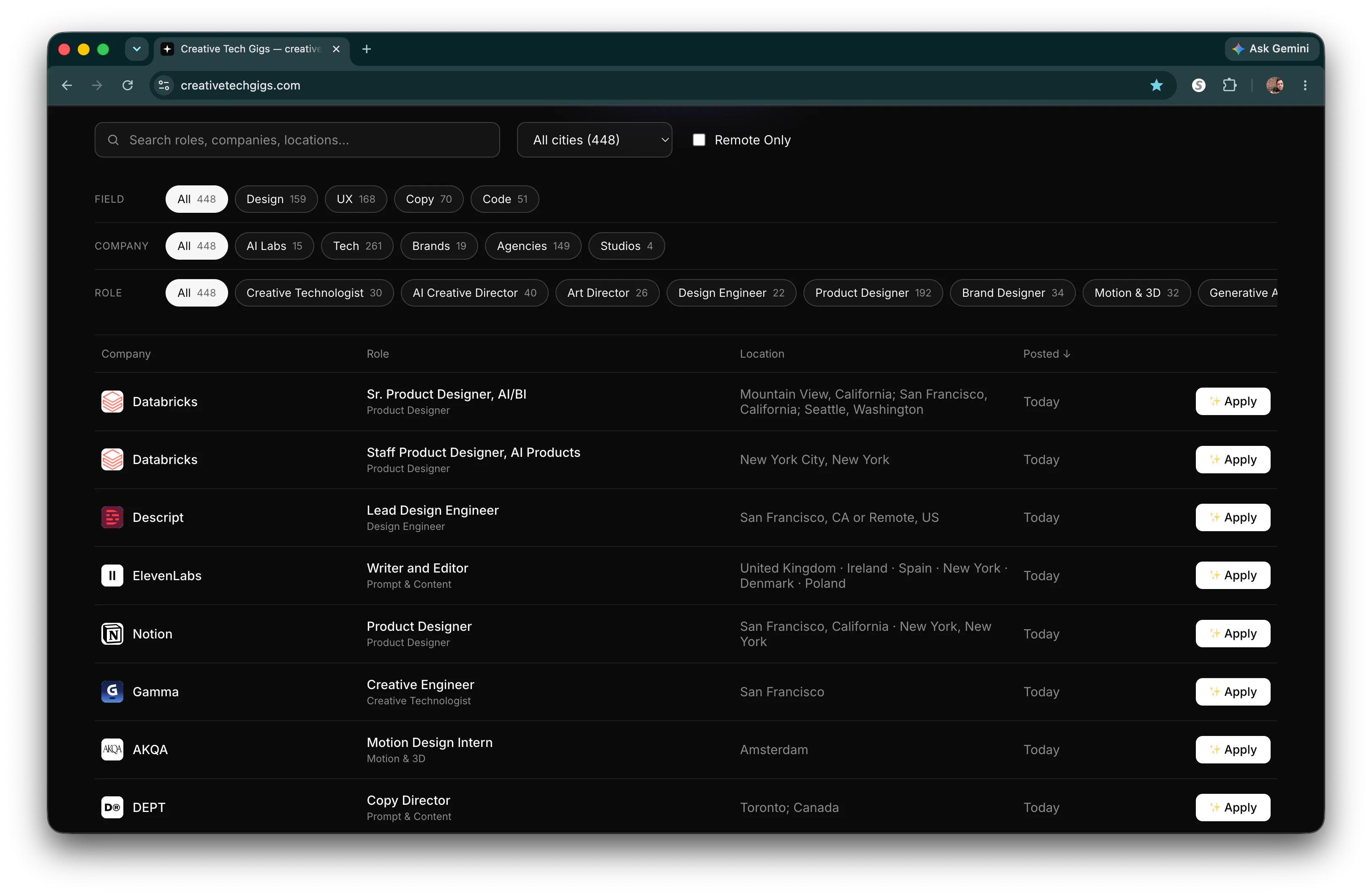Filter by Art Director role
This screenshot has height=896, width=1372.
click(x=607, y=293)
